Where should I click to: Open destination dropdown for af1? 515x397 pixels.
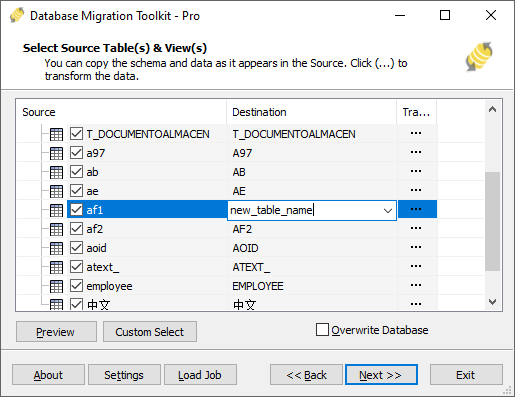tap(387, 211)
